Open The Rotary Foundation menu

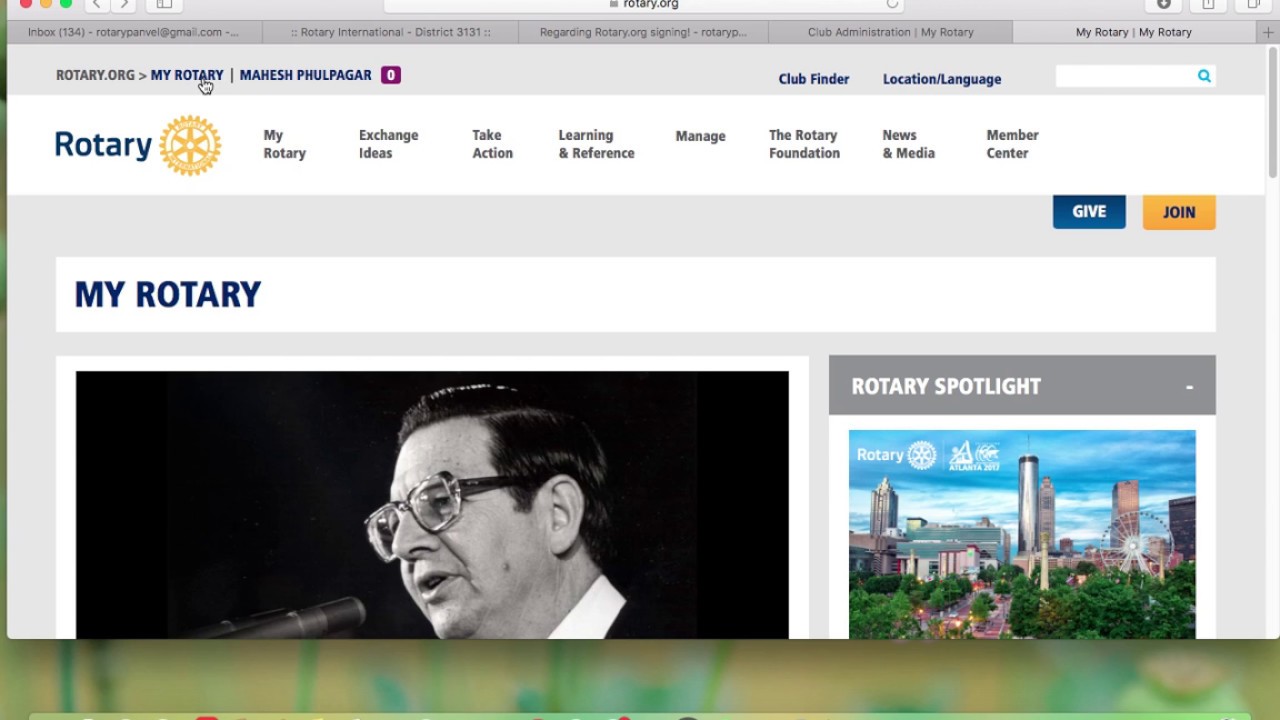click(804, 144)
